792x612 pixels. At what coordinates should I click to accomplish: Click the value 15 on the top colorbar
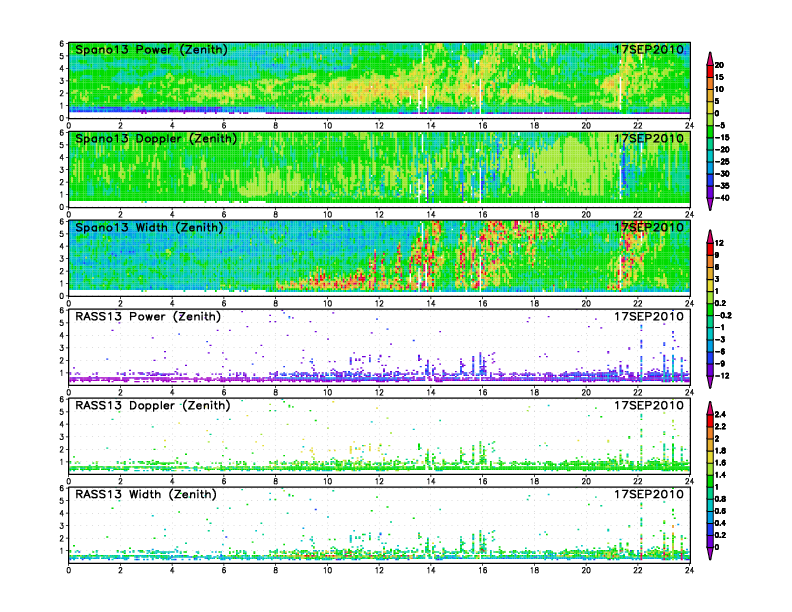pos(719,77)
